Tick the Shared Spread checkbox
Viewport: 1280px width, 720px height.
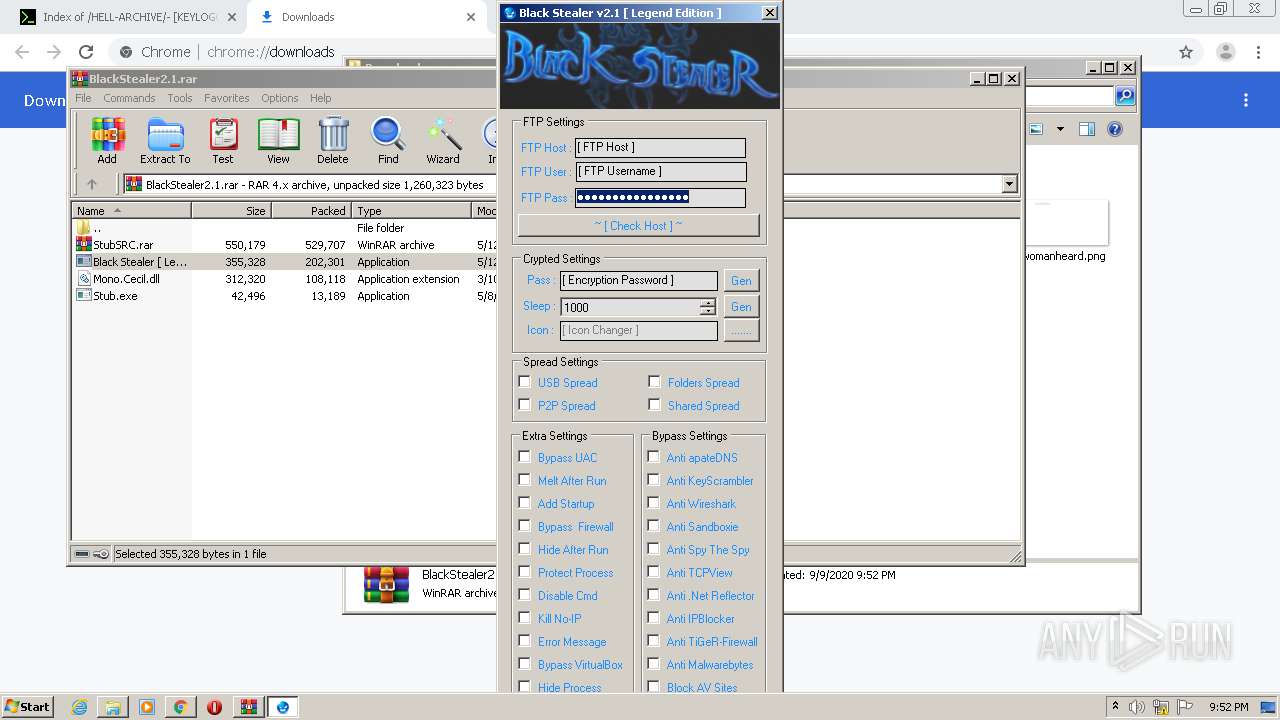tap(654, 405)
